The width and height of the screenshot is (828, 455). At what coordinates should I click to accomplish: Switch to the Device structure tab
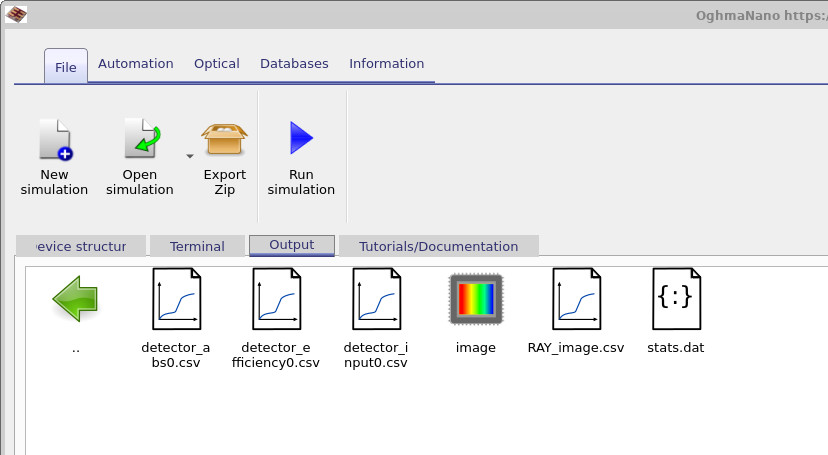(x=81, y=247)
